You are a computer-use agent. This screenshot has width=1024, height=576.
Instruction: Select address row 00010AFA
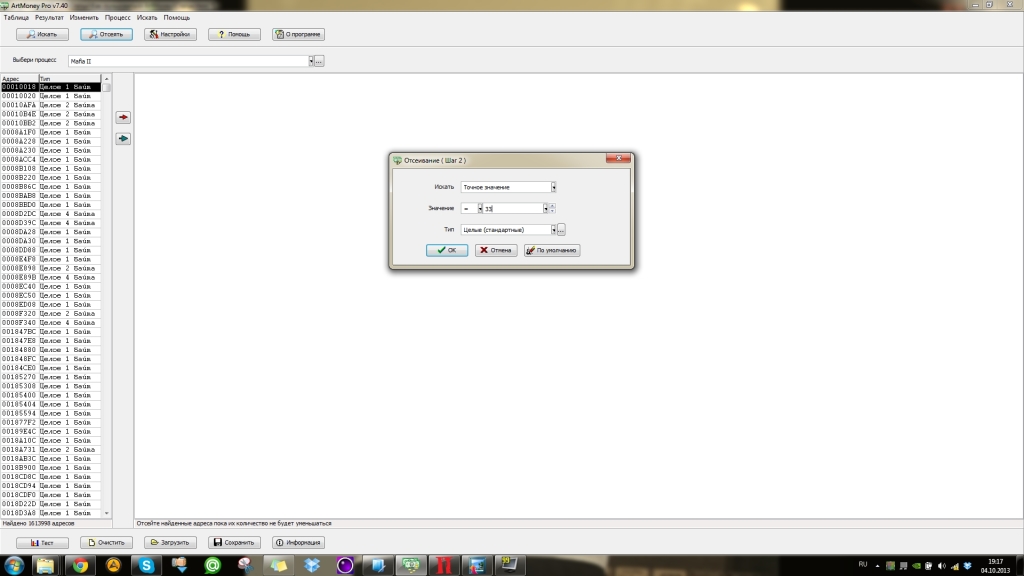pos(51,105)
